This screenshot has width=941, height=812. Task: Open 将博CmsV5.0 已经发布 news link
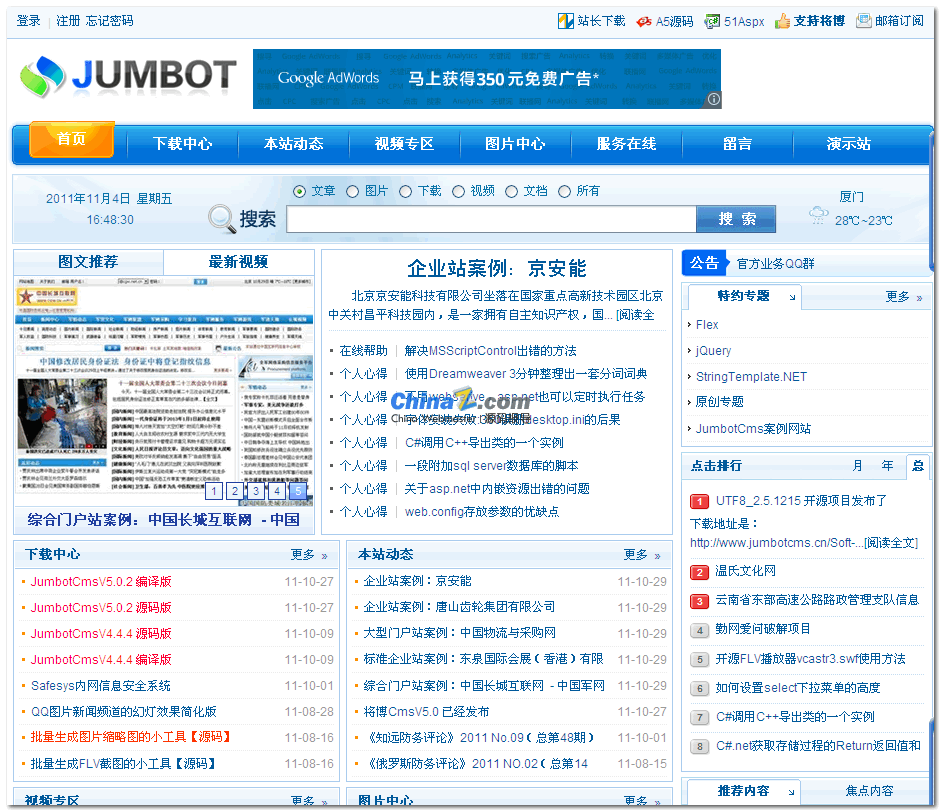pyautogui.click(x=426, y=712)
